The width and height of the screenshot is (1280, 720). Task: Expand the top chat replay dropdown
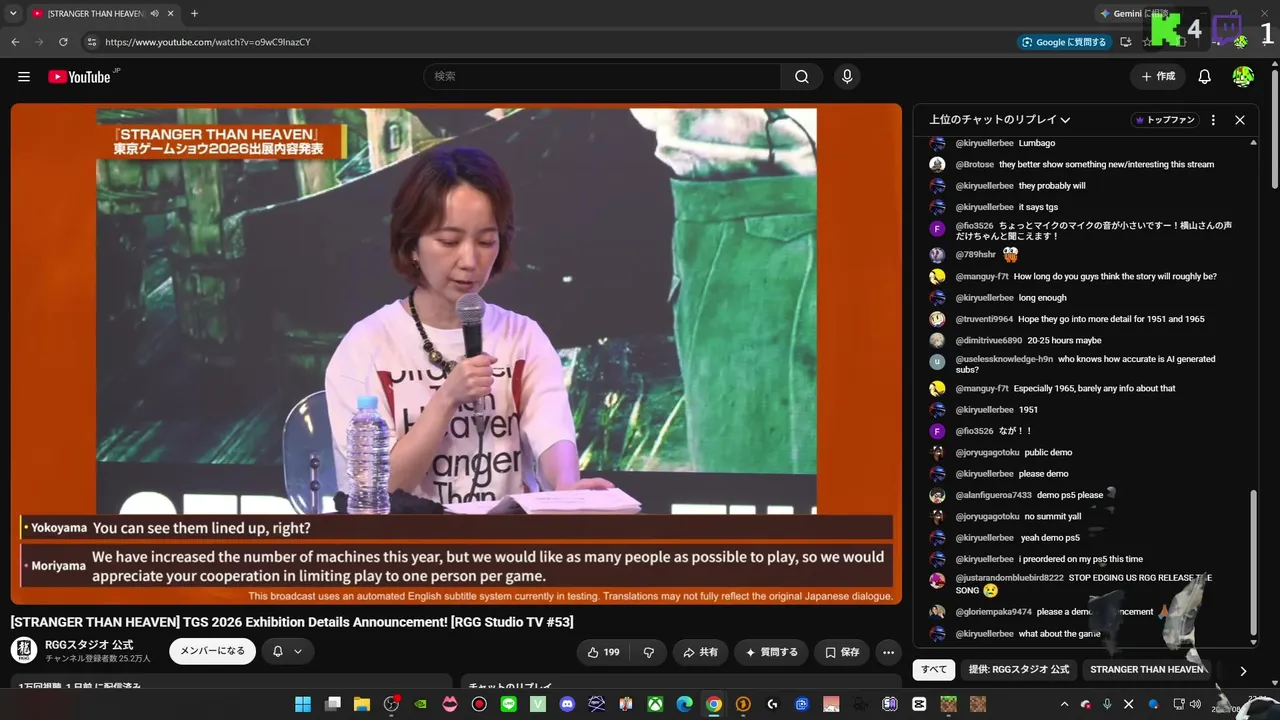[1000, 120]
